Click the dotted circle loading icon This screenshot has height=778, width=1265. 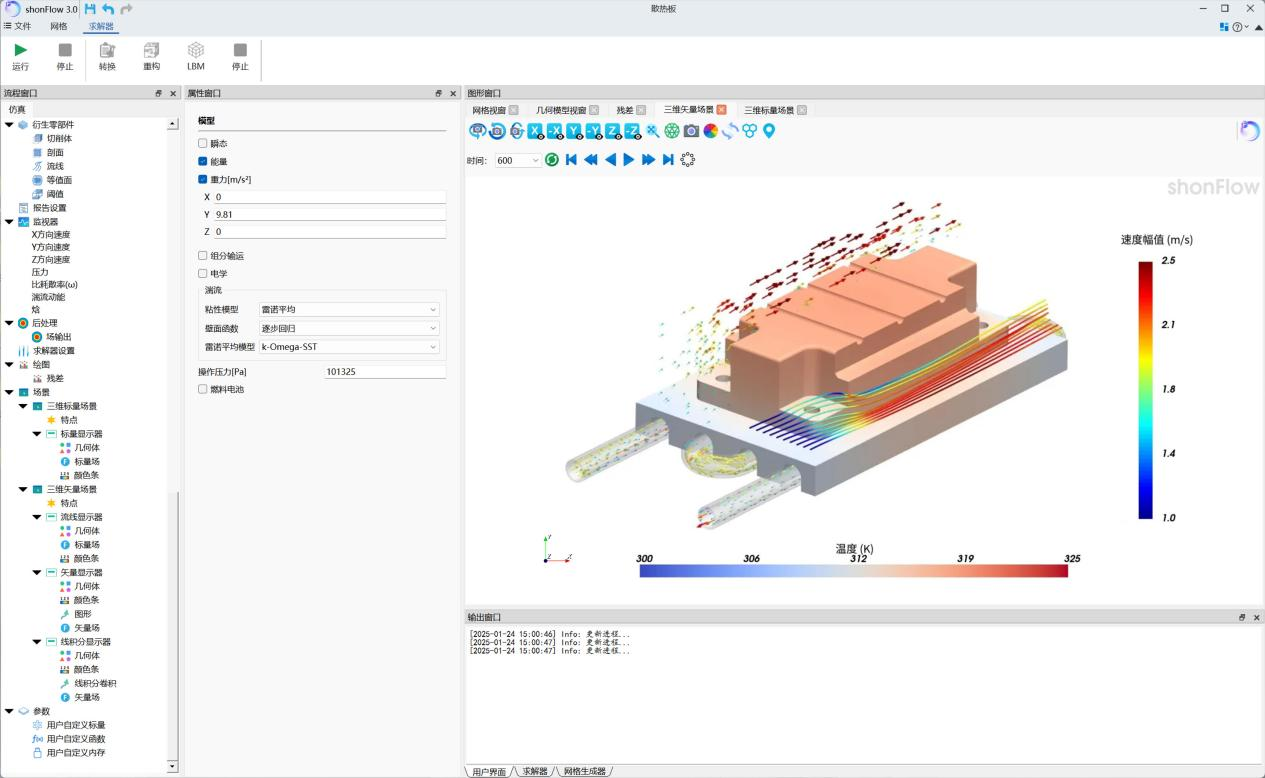[688, 160]
